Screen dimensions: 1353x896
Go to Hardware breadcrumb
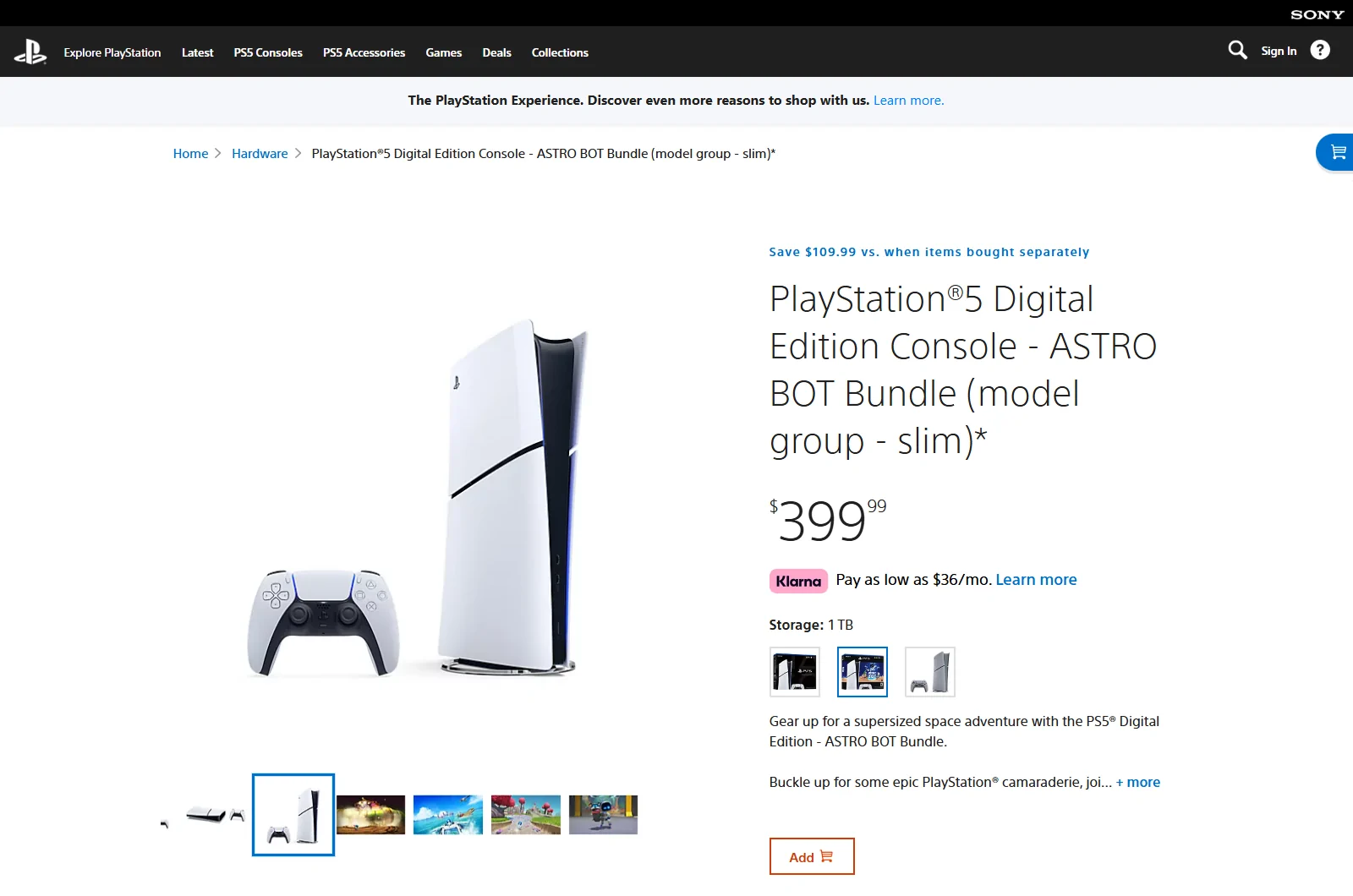pyautogui.click(x=260, y=154)
